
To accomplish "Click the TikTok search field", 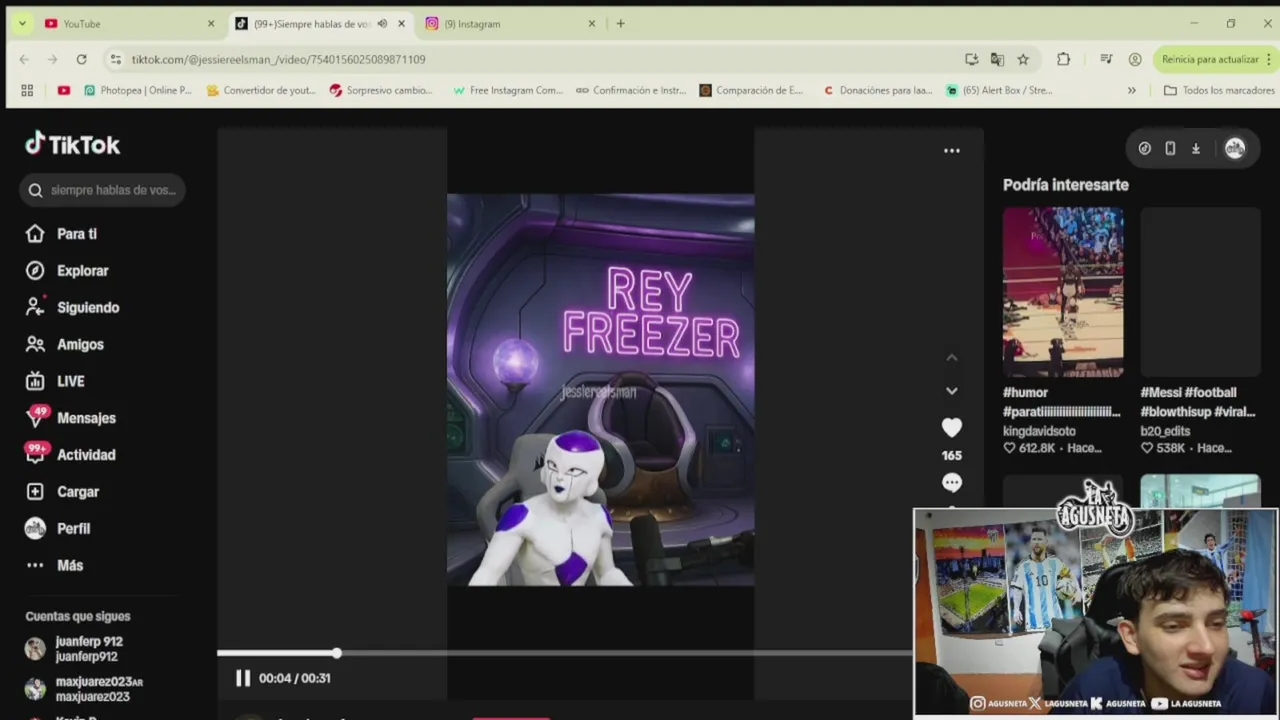I will 102,190.
